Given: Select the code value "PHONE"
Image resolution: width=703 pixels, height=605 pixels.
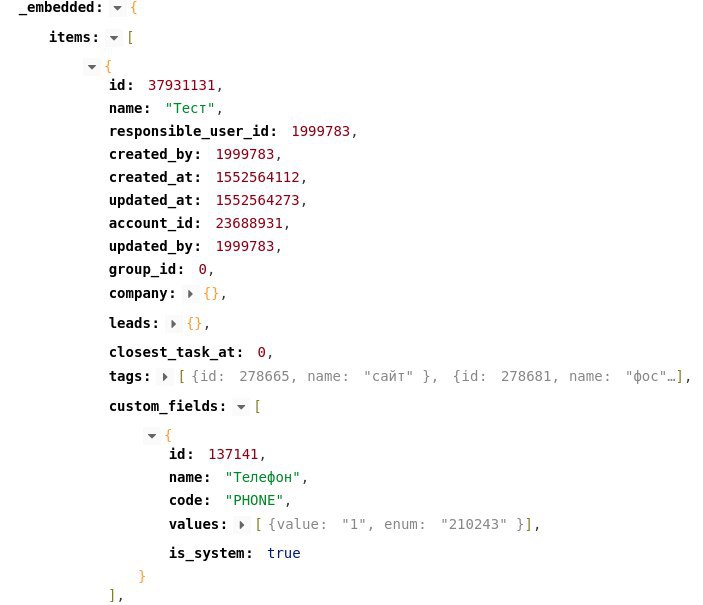Looking at the screenshot, I should (x=254, y=501).
